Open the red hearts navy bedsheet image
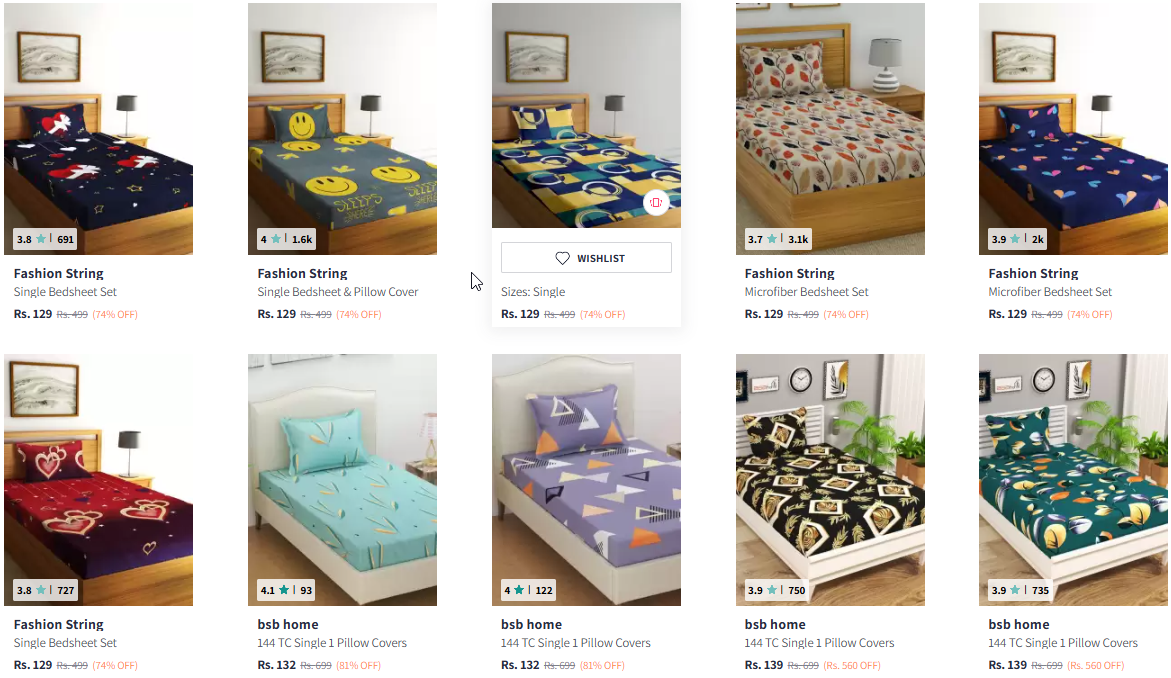Viewport: 1171px width, 678px height. 99,128
